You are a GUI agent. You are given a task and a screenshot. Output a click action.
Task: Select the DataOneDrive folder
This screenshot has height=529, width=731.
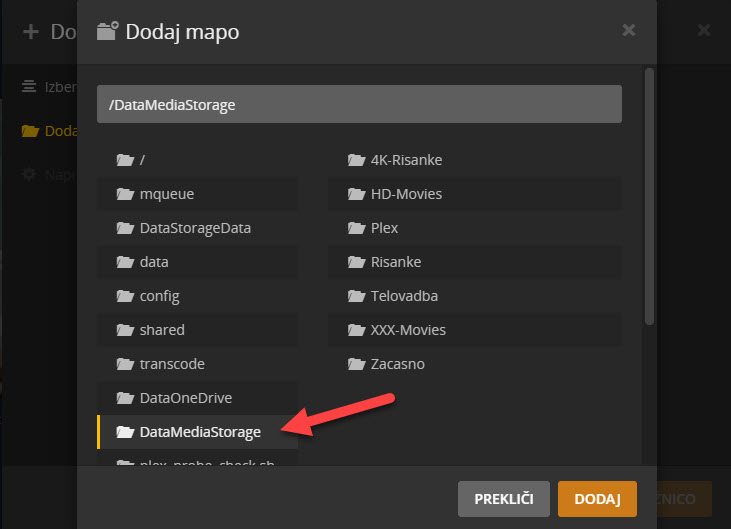tap(186, 398)
